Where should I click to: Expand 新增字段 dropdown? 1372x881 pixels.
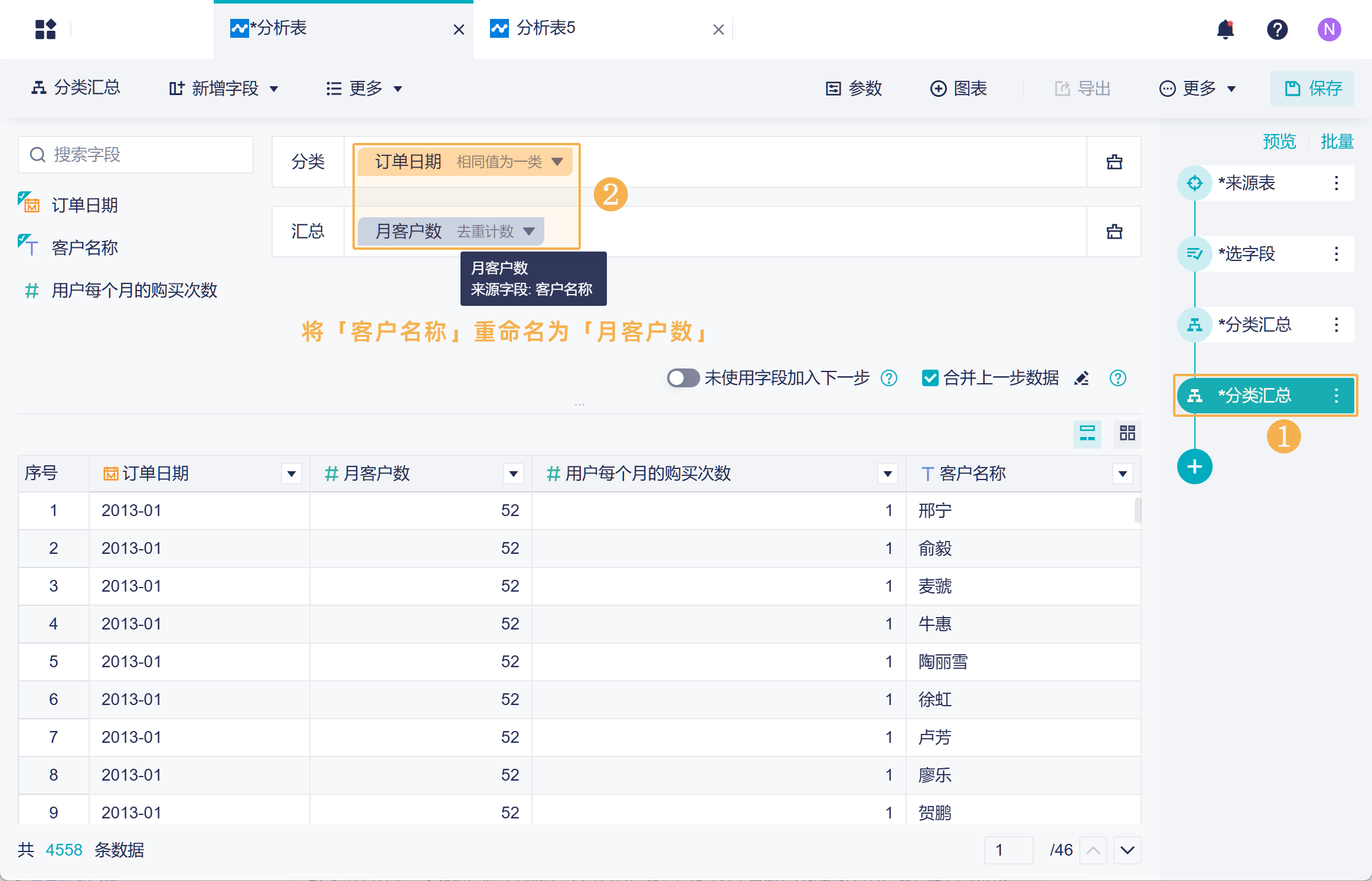pyautogui.click(x=274, y=89)
